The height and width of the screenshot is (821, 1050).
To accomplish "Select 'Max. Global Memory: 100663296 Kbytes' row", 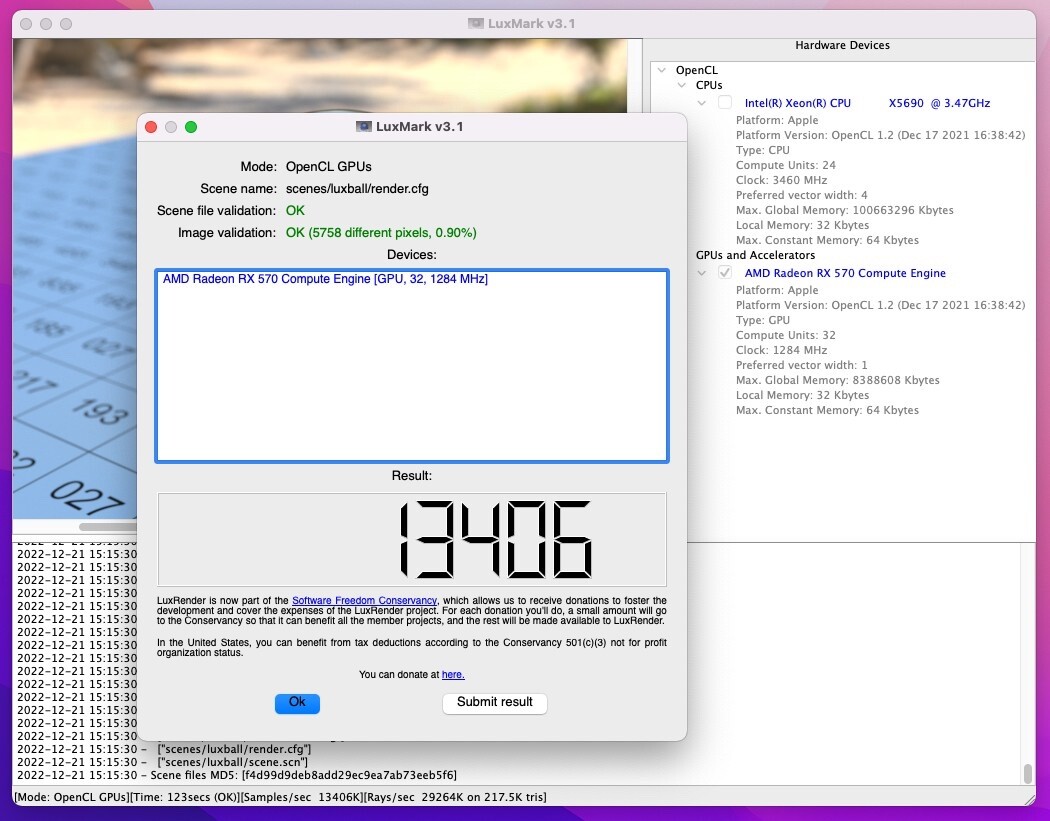I will (x=844, y=210).
